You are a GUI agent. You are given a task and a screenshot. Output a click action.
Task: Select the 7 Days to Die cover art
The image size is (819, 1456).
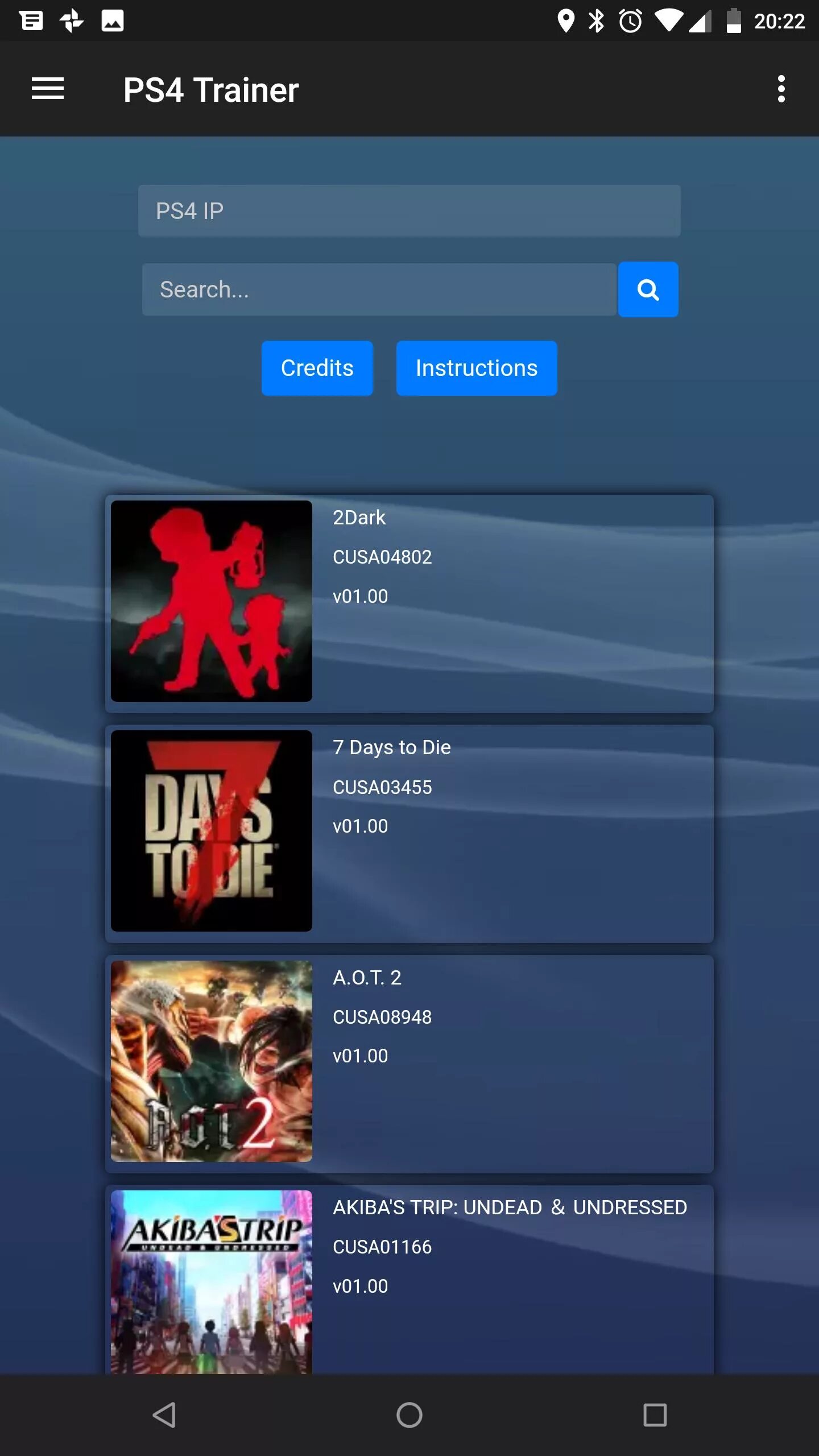(x=212, y=831)
